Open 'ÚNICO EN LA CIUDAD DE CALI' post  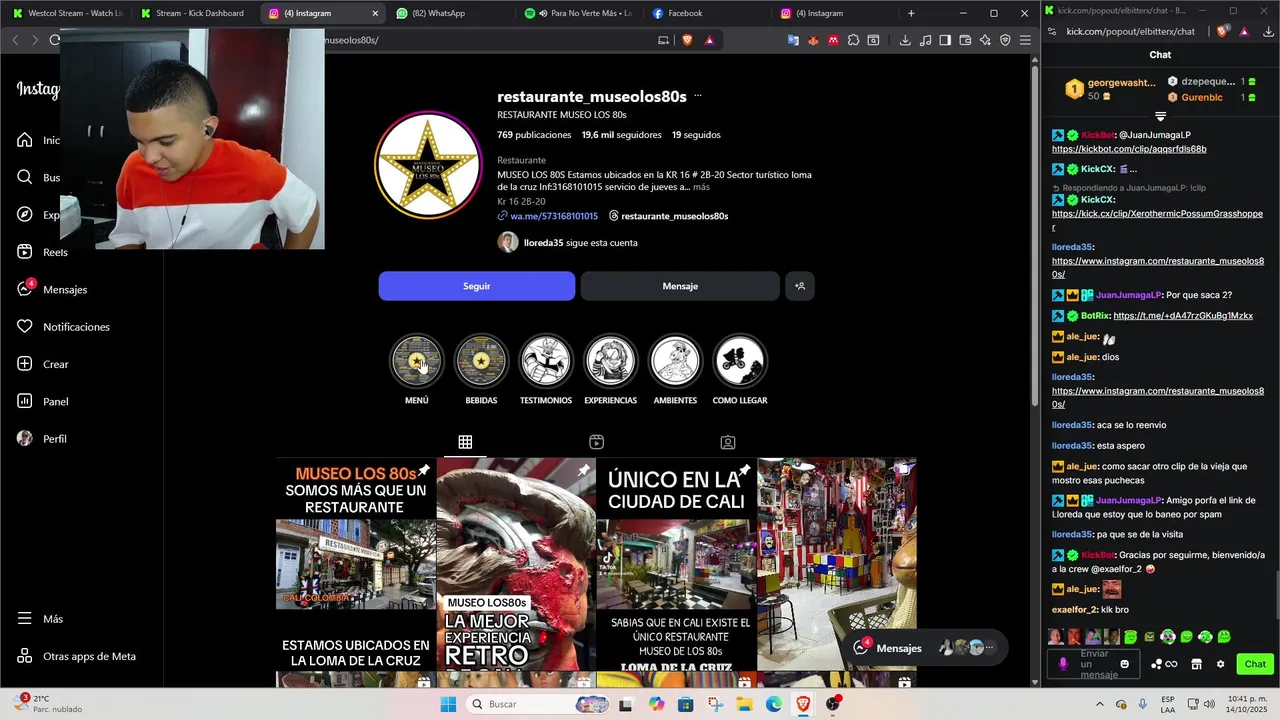(x=676, y=564)
